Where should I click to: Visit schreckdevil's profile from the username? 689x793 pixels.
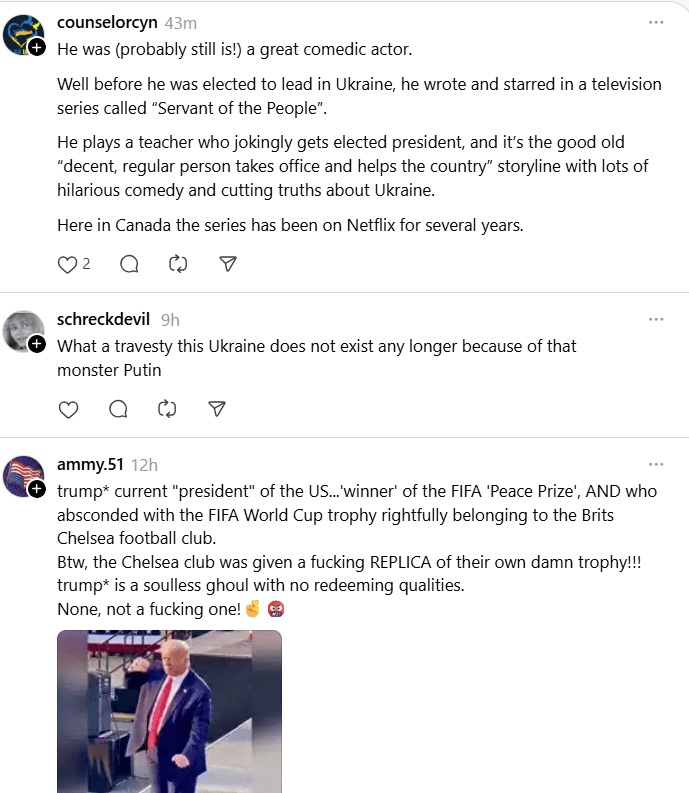click(x=103, y=319)
